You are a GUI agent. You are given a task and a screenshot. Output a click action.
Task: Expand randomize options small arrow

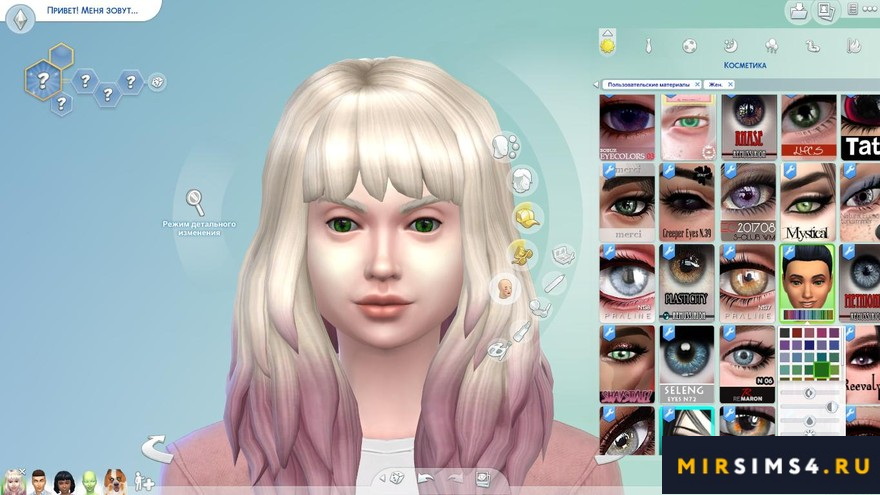coord(383,478)
